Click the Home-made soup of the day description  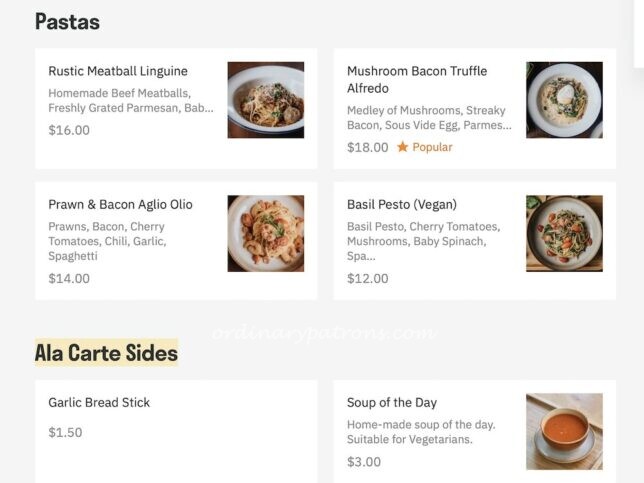[421, 432]
